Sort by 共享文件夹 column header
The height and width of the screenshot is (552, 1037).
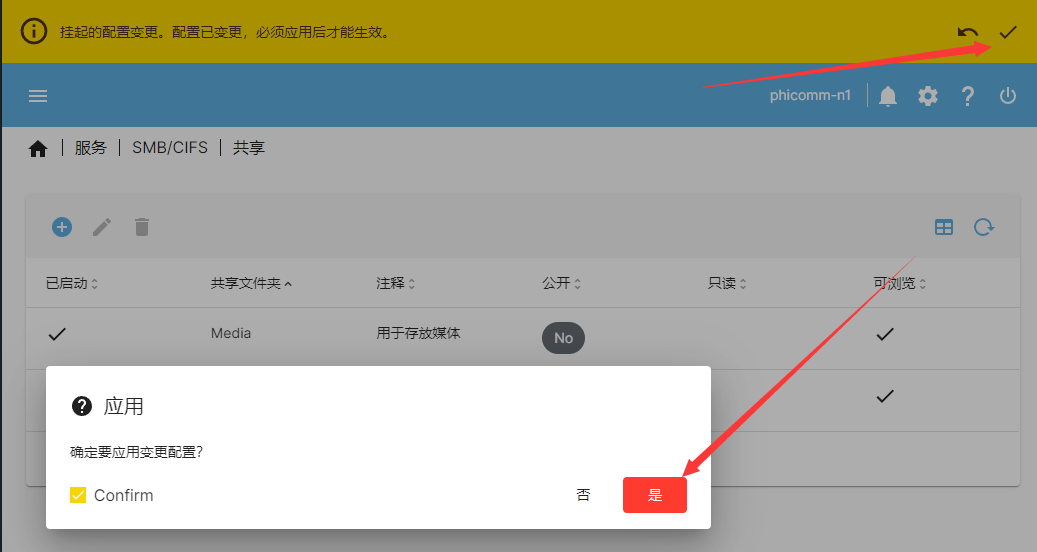click(251, 283)
